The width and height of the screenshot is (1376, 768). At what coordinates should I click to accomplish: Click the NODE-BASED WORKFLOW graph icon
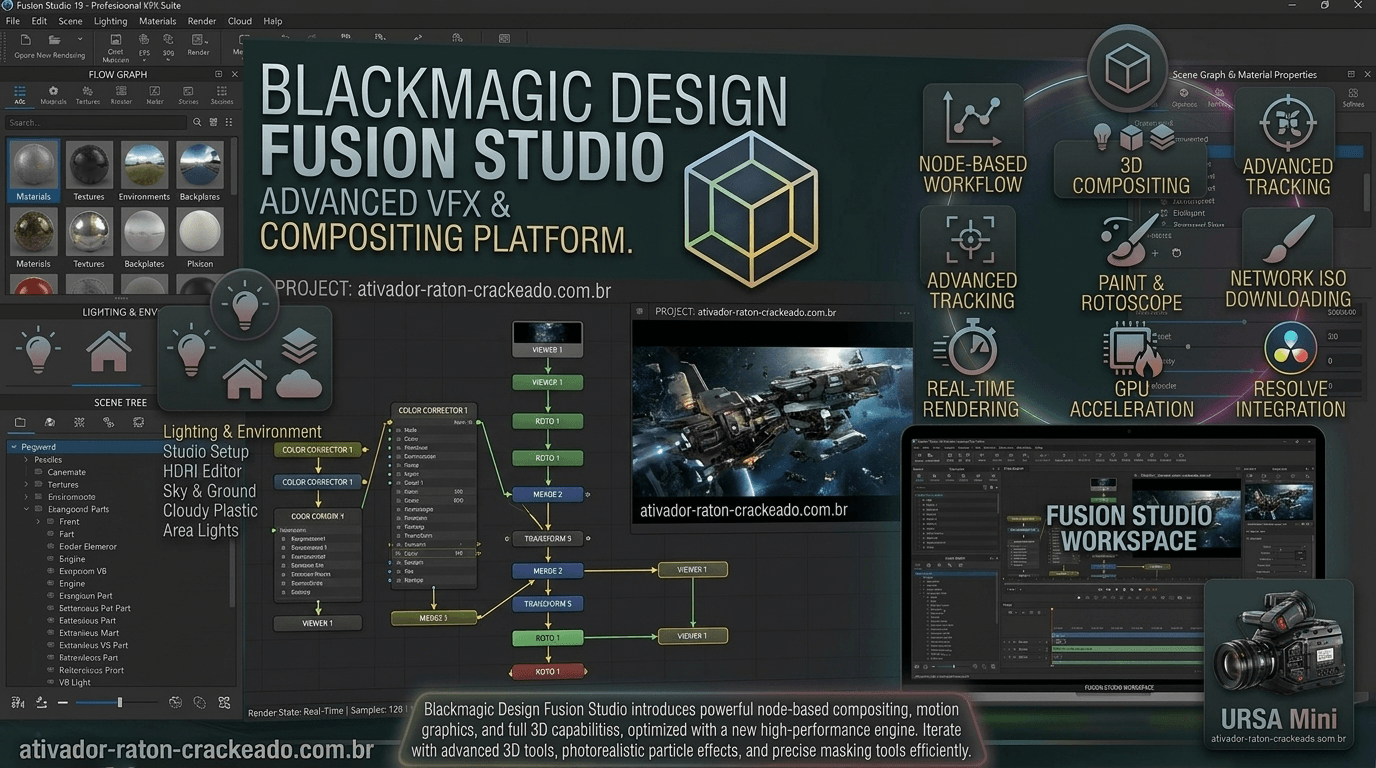click(x=971, y=120)
